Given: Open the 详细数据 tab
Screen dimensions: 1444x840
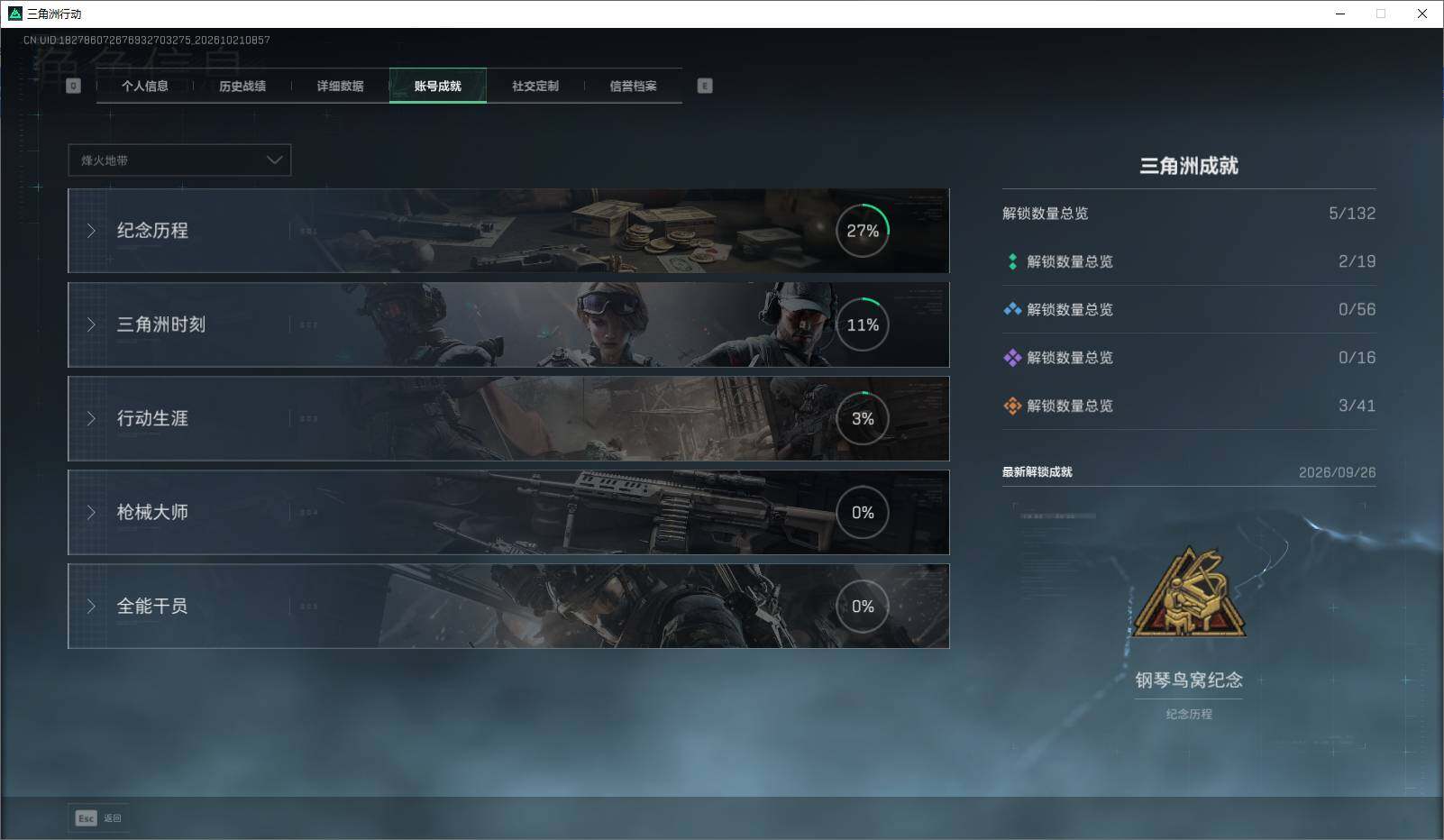Looking at the screenshot, I should coord(340,86).
